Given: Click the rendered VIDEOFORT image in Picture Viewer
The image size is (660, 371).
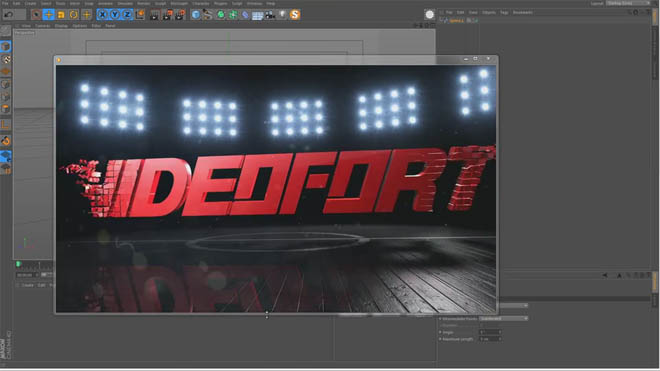Looking at the screenshot, I should pyautogui.click(x=276, y=189).
